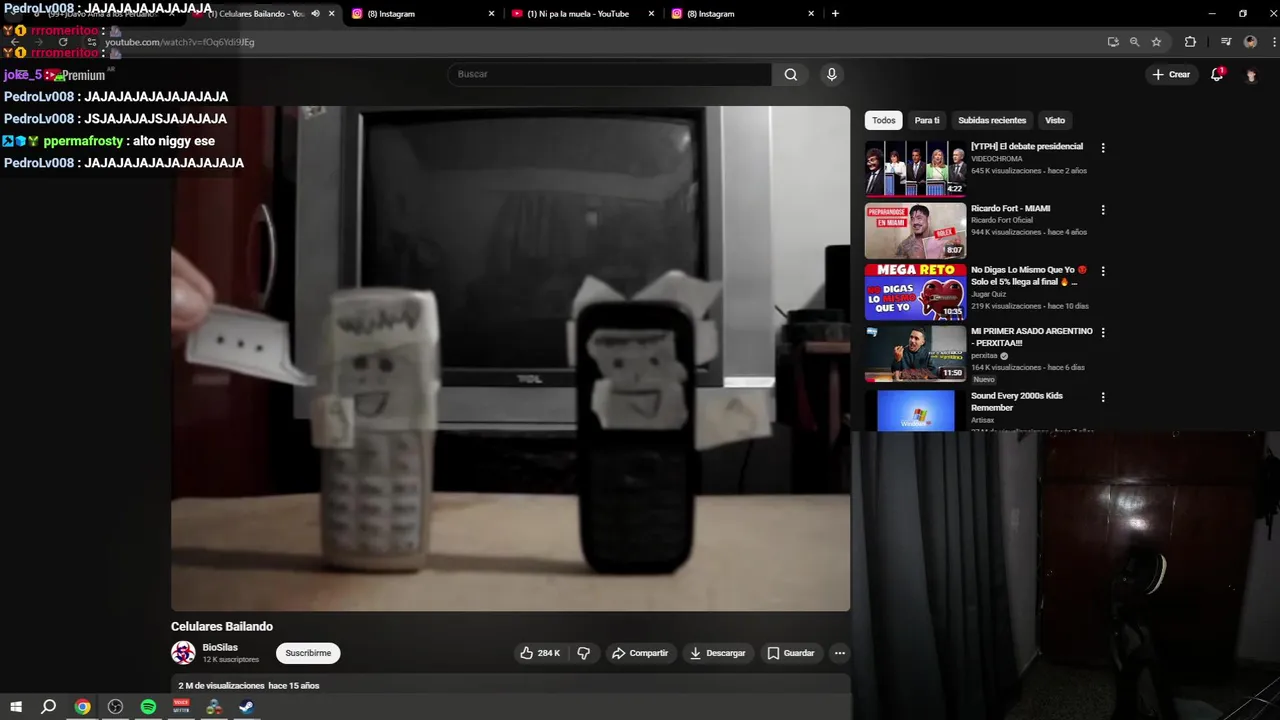The height and width of the screenshot is (720, 1280).
Task: Open Steam from the taskbar
Action: (x=246, y=707)
